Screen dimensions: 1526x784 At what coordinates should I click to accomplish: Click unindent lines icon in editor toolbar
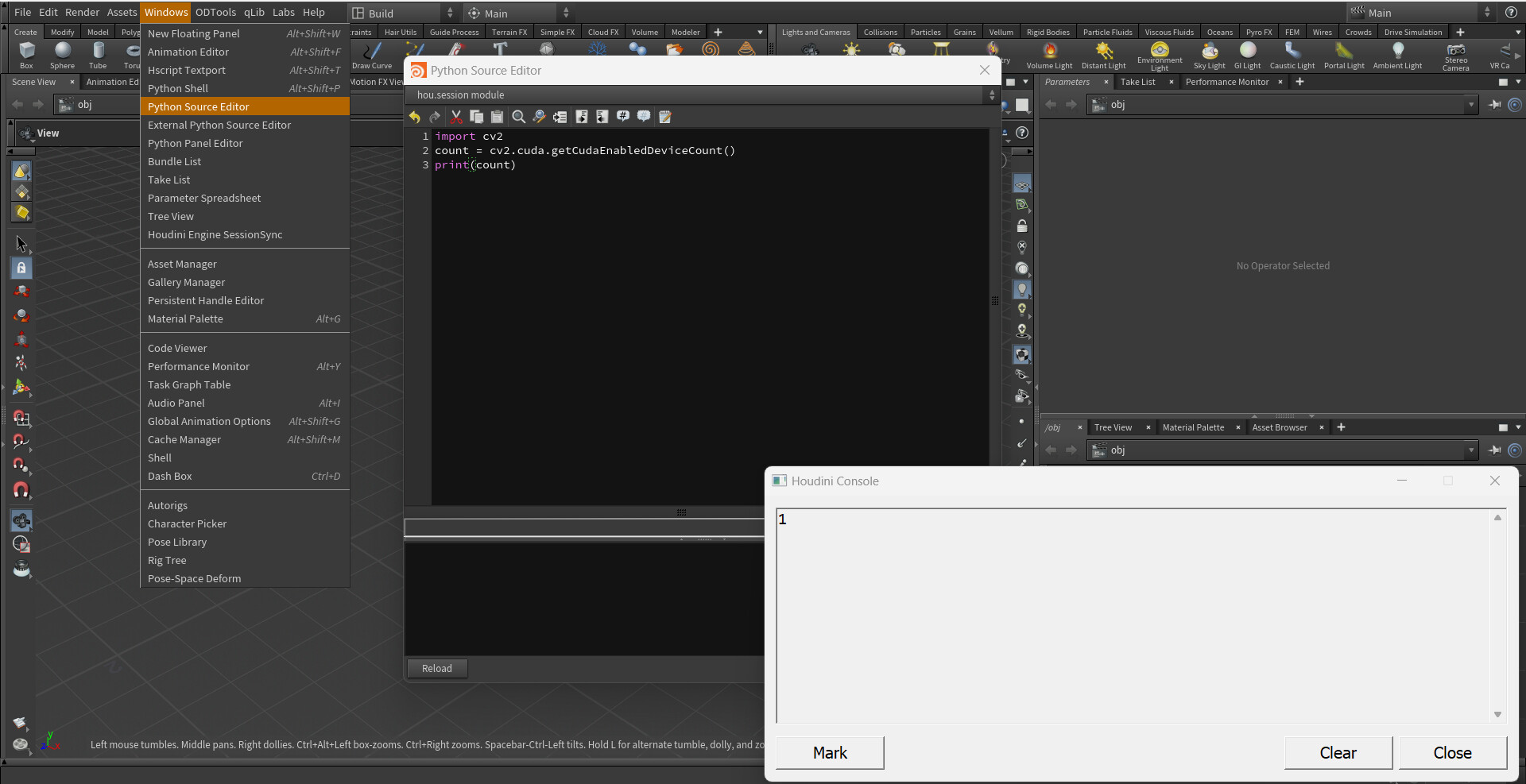point(602,117)
